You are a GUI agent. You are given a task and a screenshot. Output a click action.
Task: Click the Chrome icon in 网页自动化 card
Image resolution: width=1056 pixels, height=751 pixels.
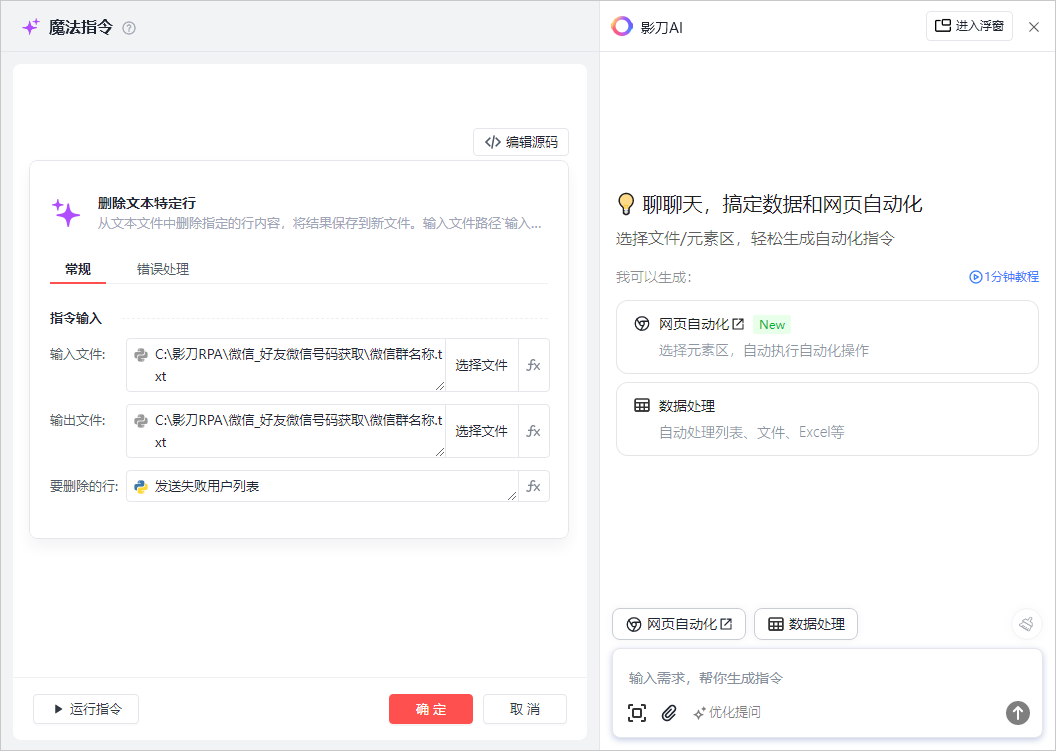pos(642,324)
